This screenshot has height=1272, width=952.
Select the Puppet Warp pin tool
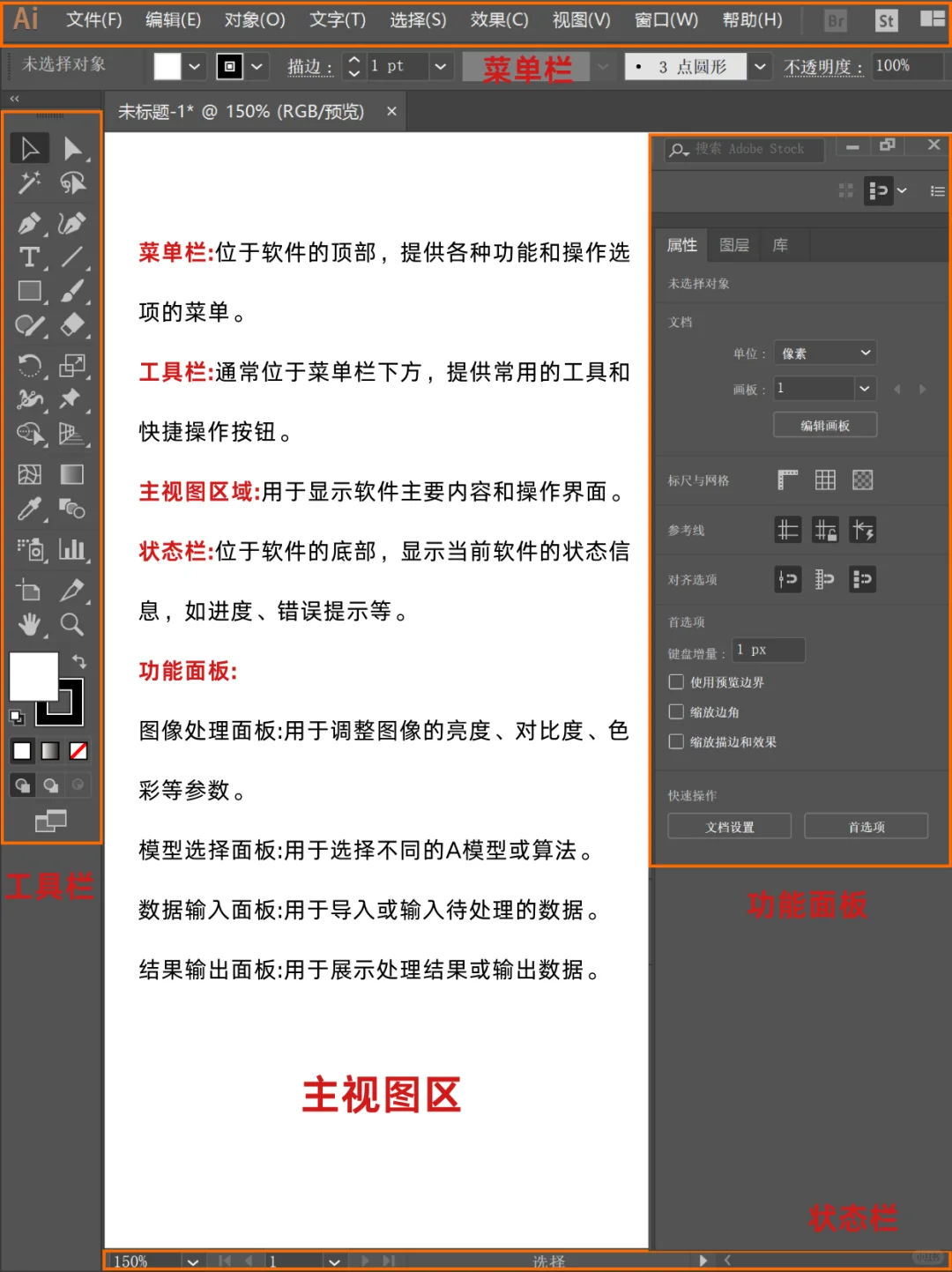pyautogui.click(x=72, y=399)
